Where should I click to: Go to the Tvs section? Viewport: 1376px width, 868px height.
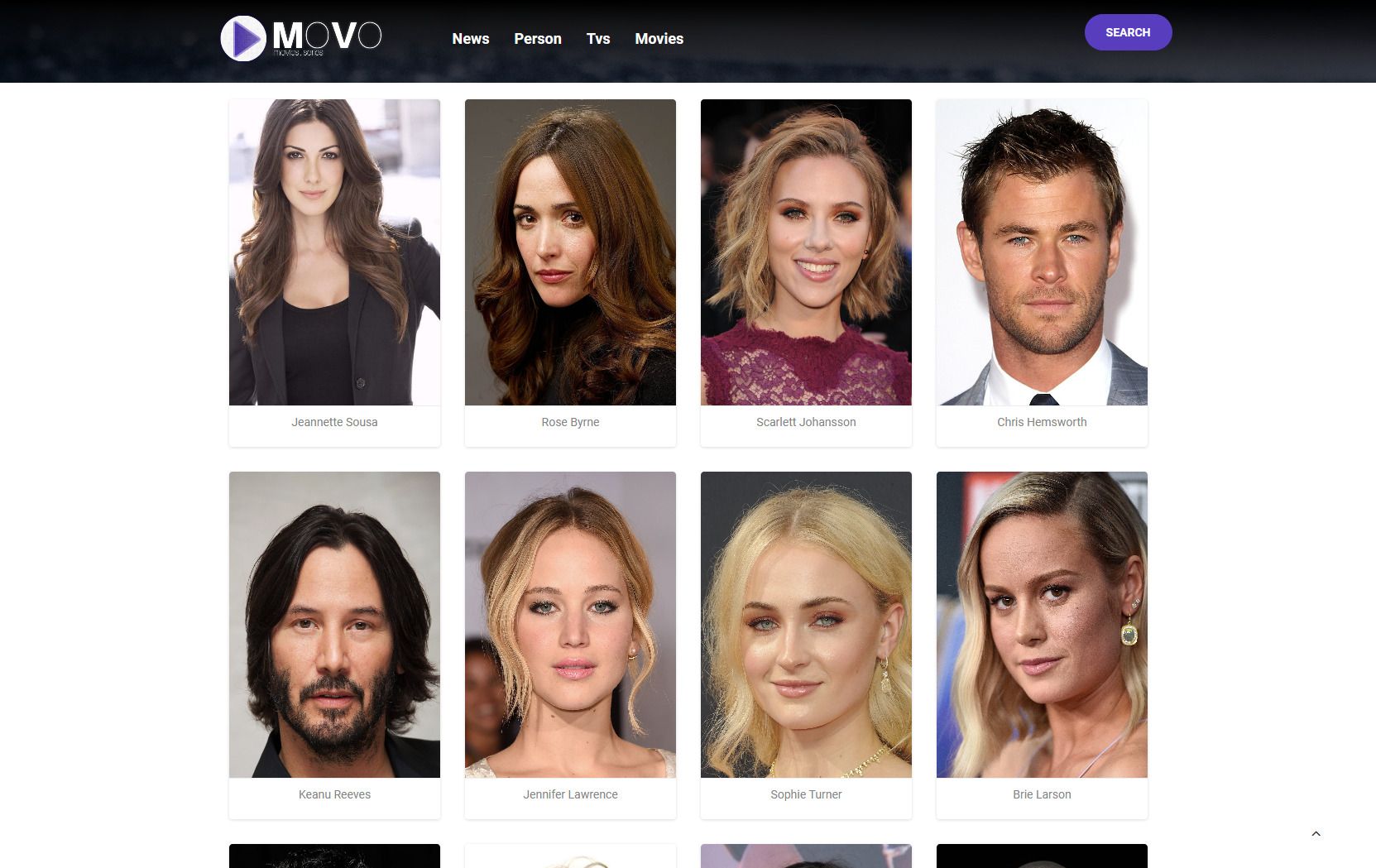[598, 39]
